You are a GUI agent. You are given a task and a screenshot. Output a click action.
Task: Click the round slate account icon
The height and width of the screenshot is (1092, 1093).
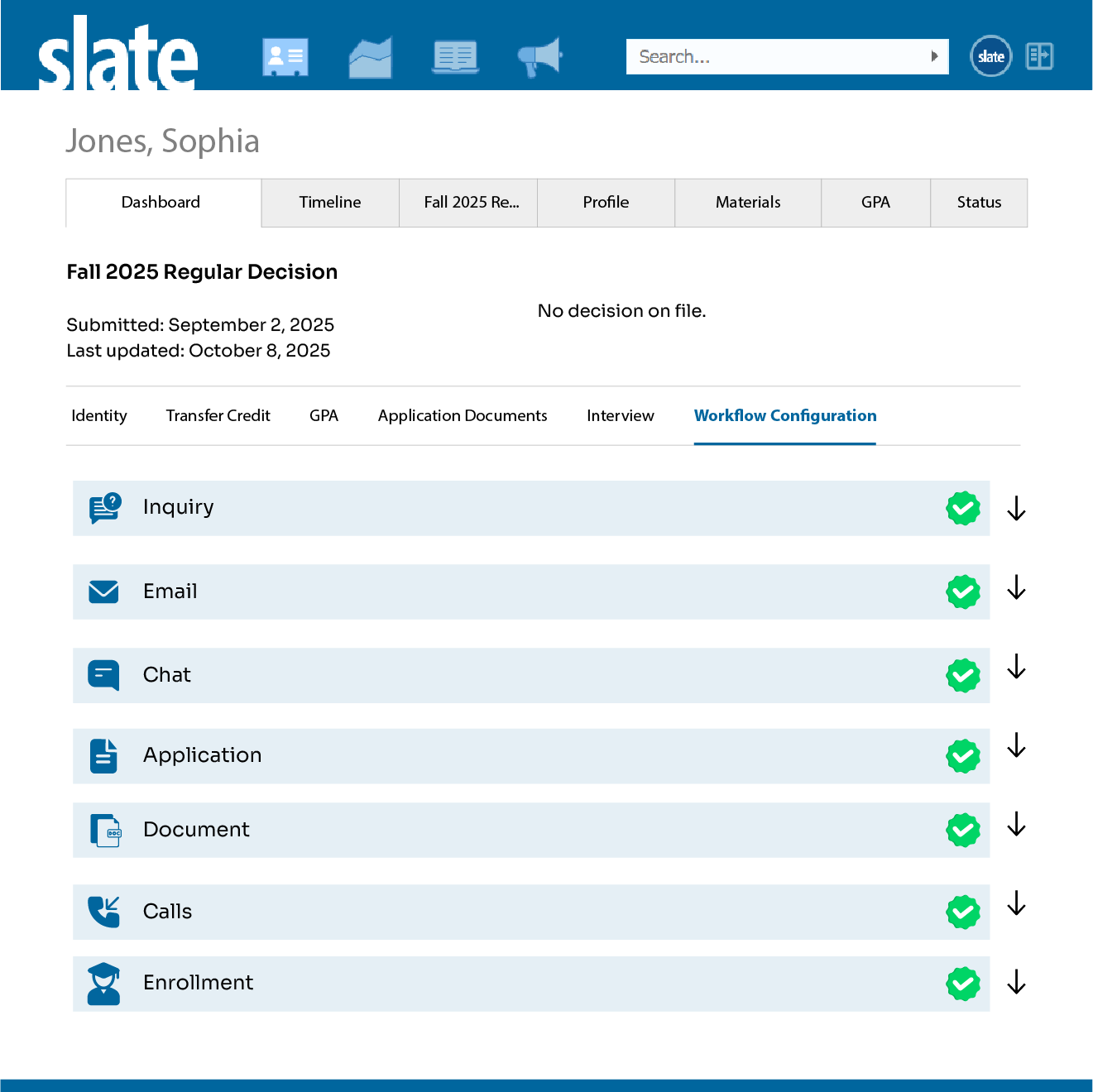(x=990, y=56)
